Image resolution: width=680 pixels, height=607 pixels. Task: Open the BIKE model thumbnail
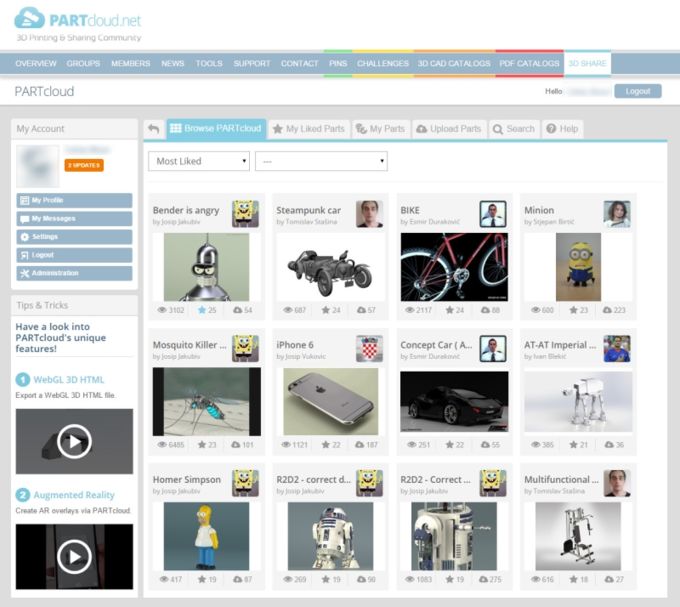pos(454,267)
